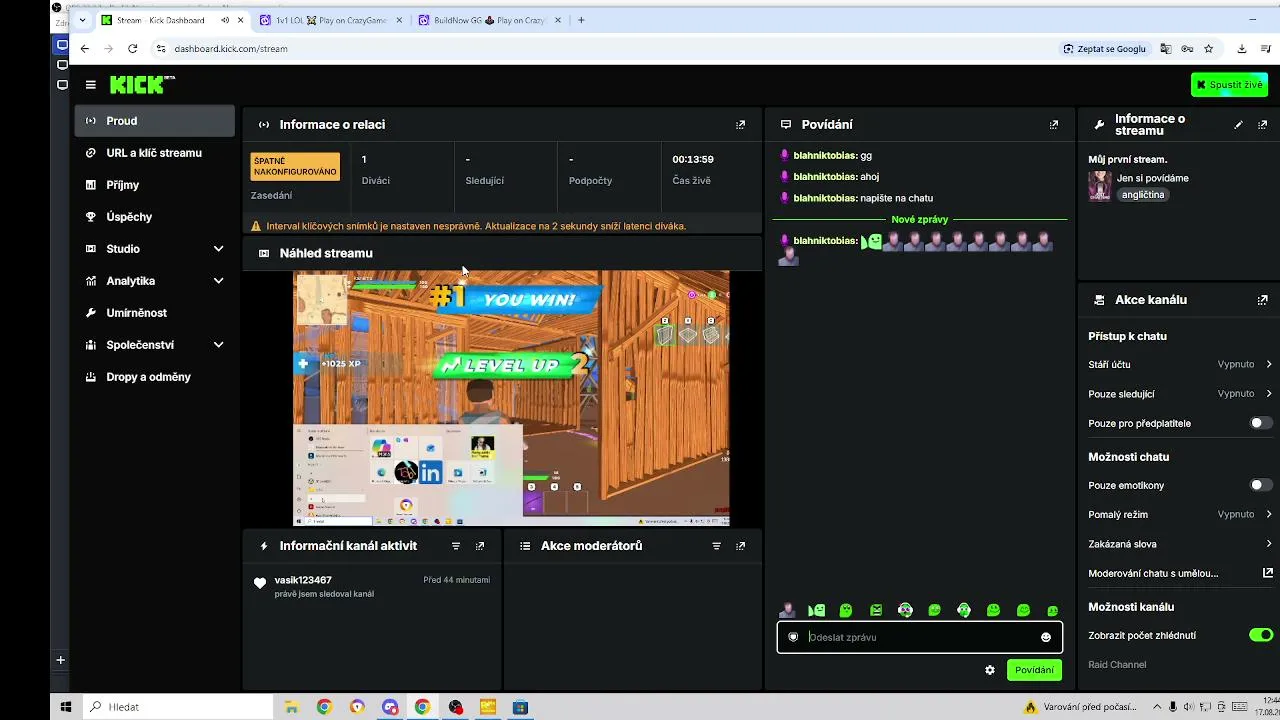Open the Kick hamburger menu
Viewport: 1280px width, 720px height.
coord(90,85)
